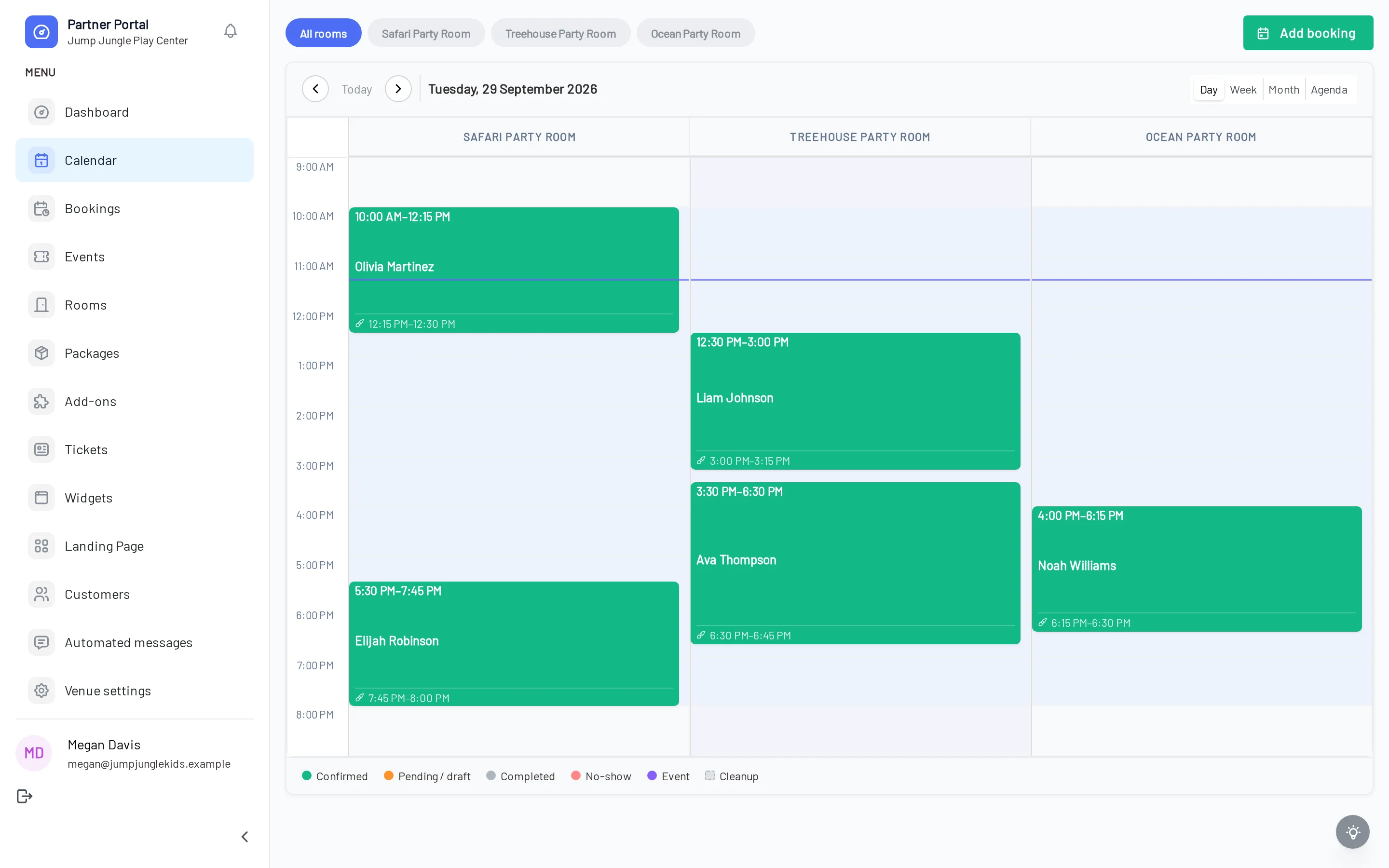Filter by Safari Party Room

click(426, 33)
